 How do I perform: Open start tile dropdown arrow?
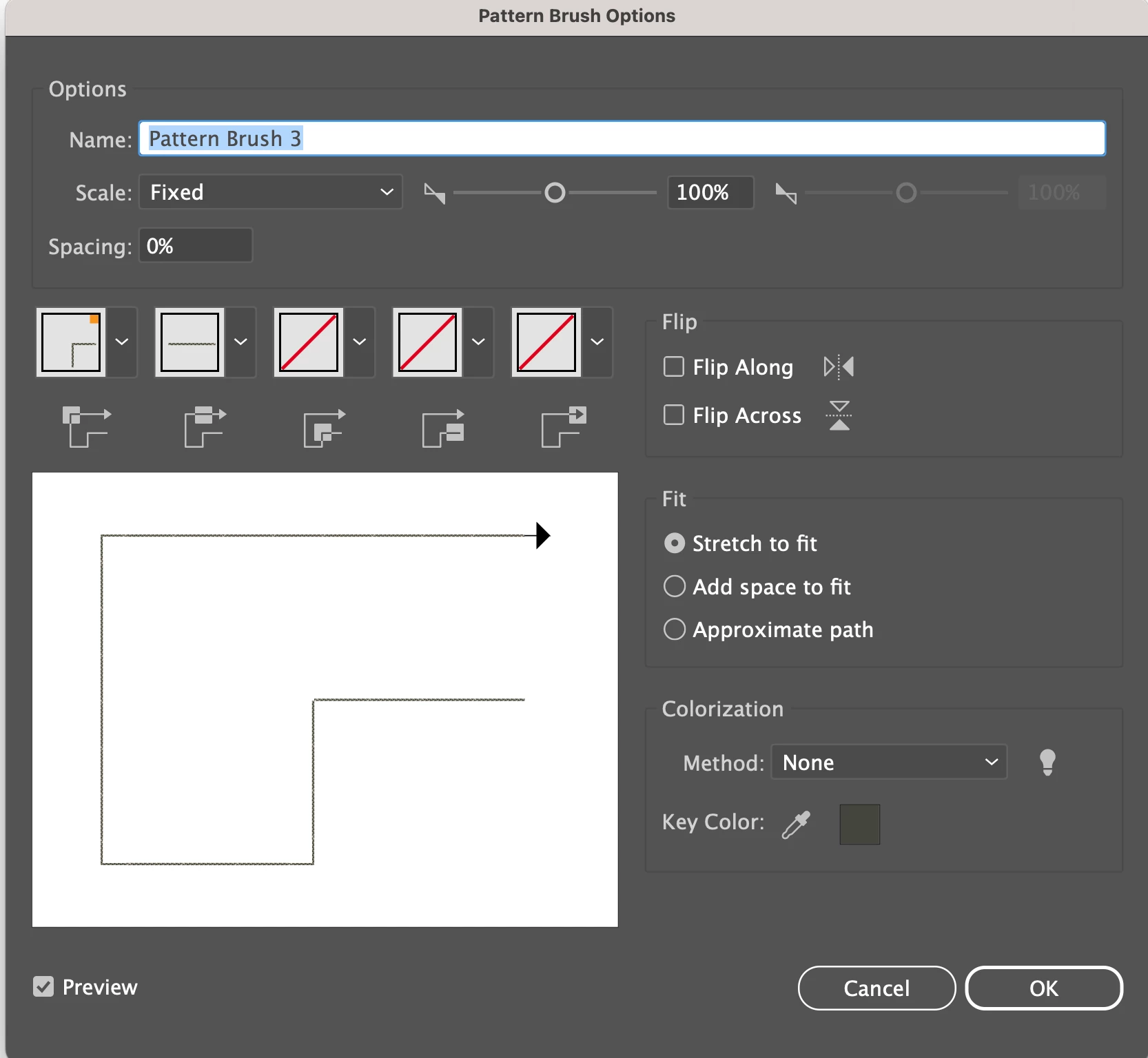[478, 342]
